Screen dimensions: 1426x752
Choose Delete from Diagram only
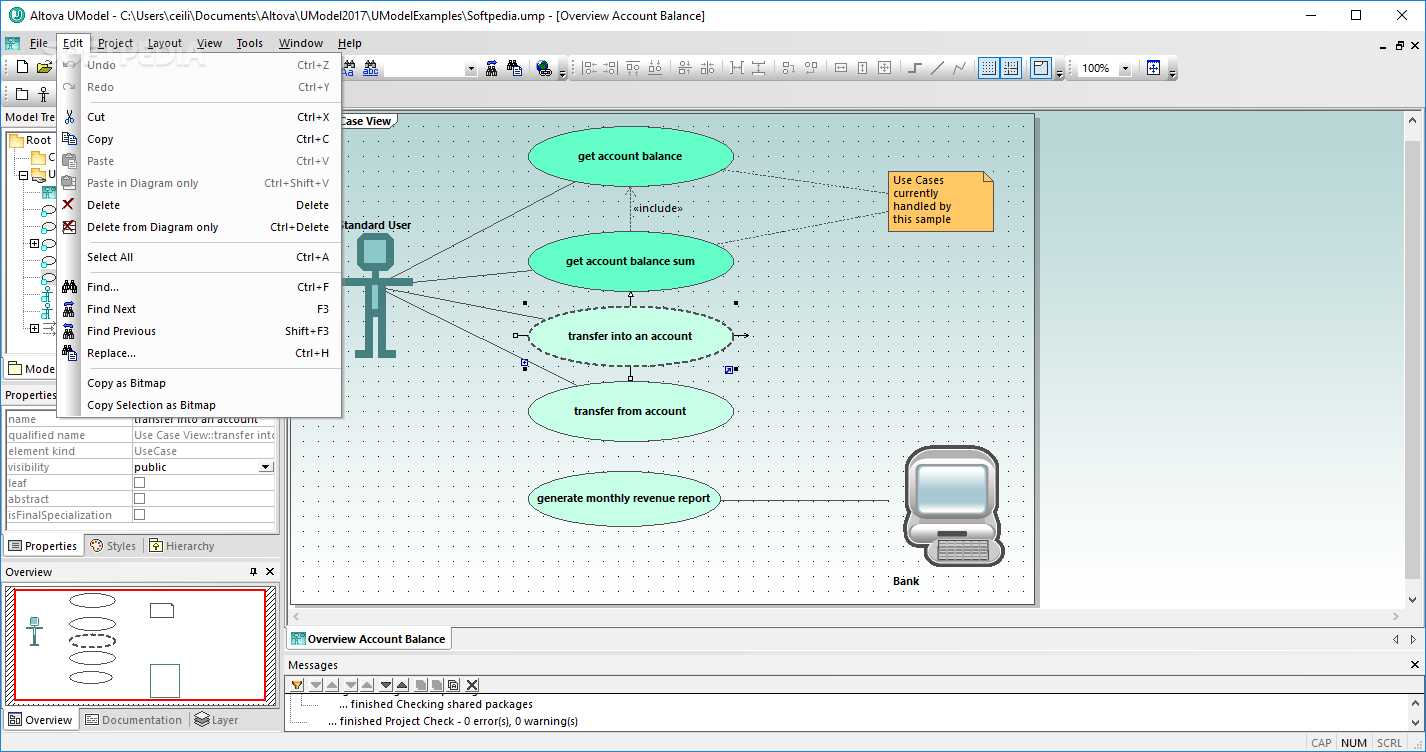point(199,227)
